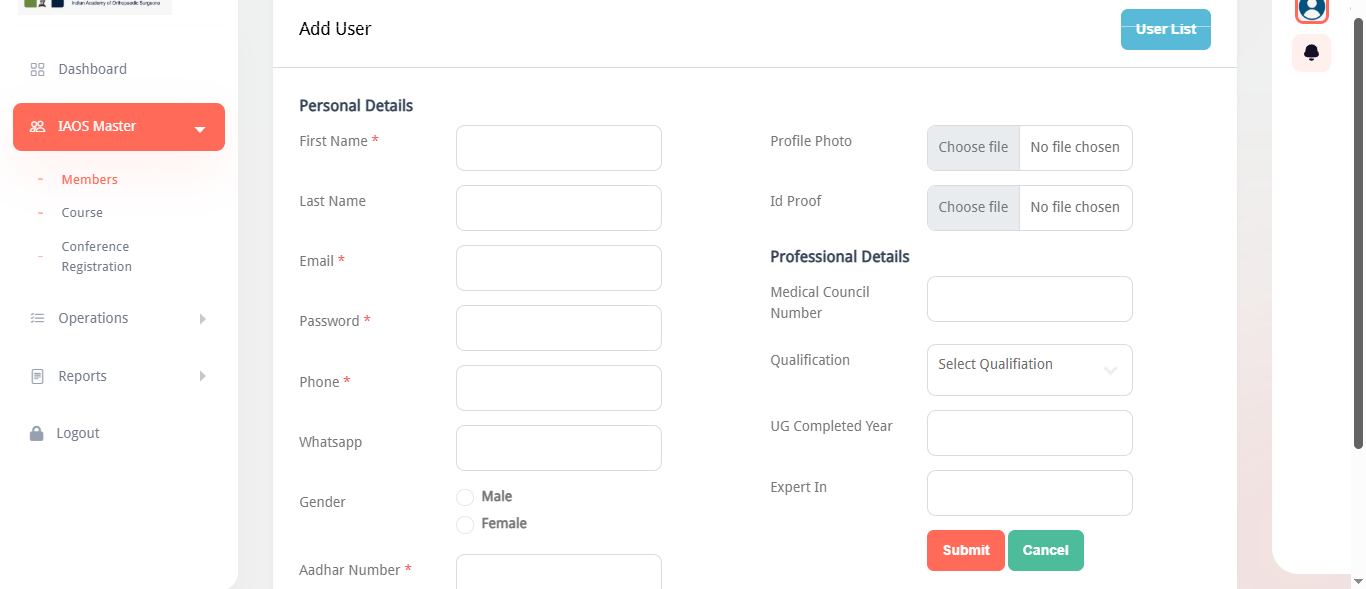Expand the Reports submenu arrow
This screenshot has width=1366, height=589.
pos(202,376)
